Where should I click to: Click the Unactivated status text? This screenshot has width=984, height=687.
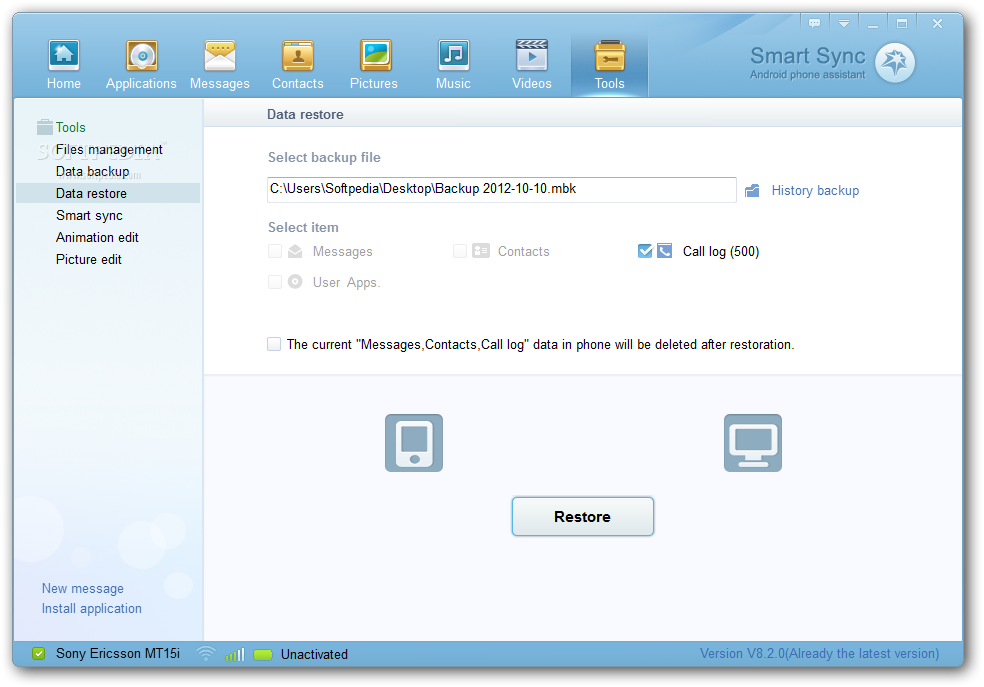click(x=314, y=654)
